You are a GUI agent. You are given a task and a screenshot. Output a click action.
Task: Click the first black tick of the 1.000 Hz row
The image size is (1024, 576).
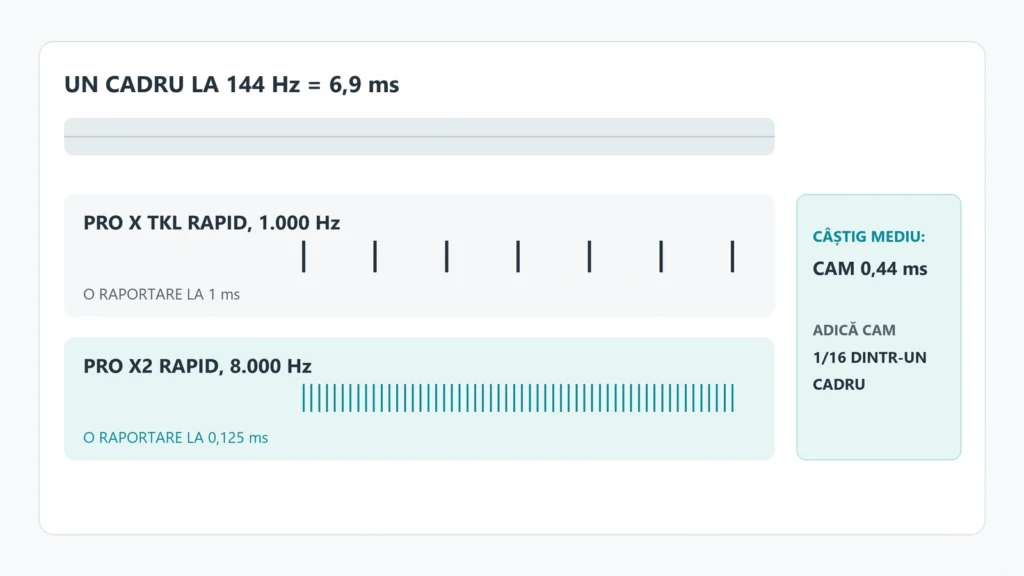[304, 256]
